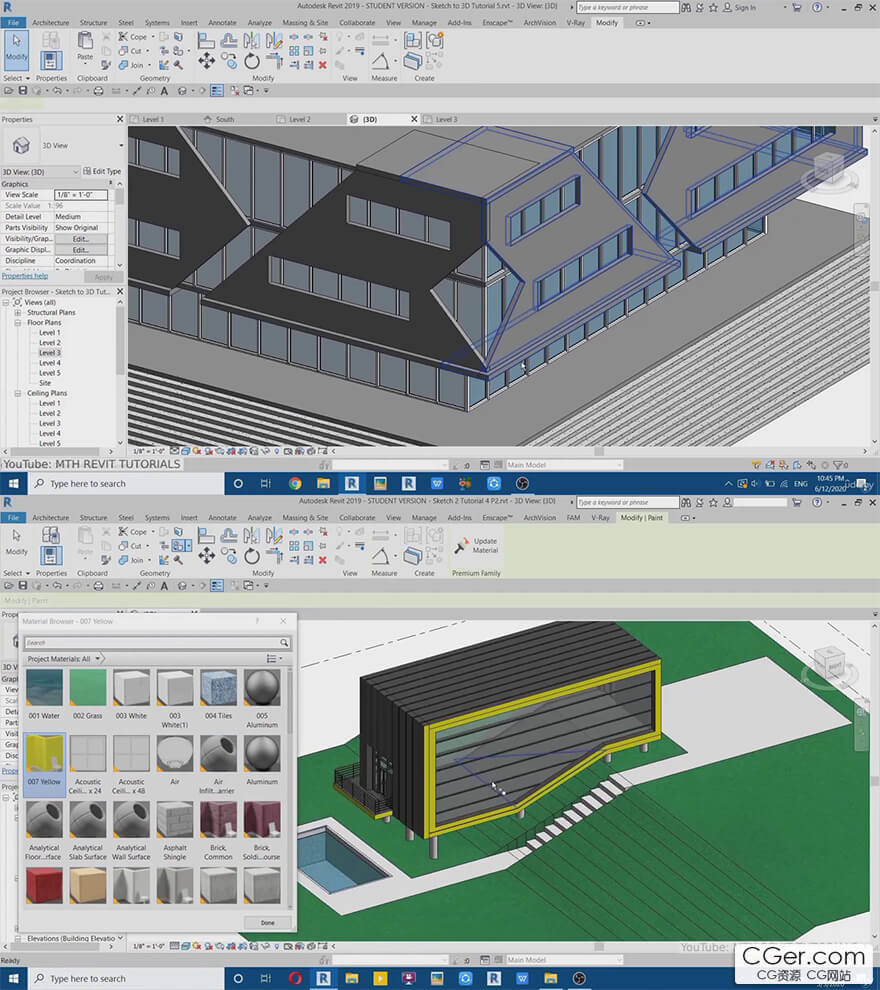Screen dimensions: 880x990
Task: Select the Move tool in upper Revit window
Action: [206, 62]
